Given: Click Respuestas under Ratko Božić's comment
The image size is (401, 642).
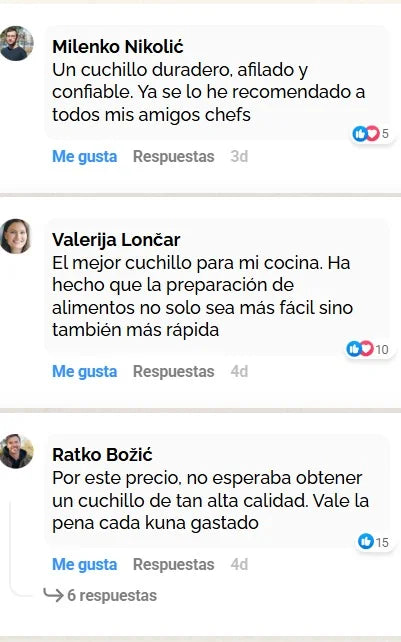Looking at the screenshot, I should coord(173,564).
